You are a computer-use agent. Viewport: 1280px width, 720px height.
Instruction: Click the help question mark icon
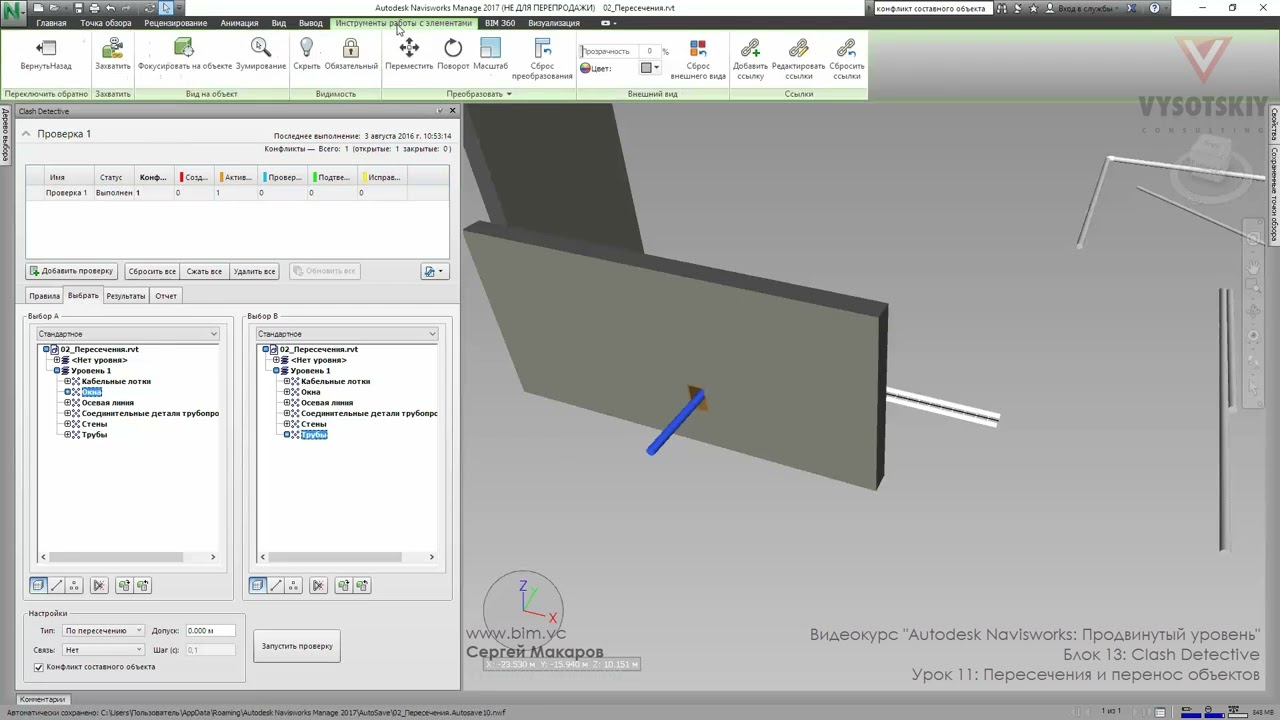pyautogui.click(x=1154, y=8)
